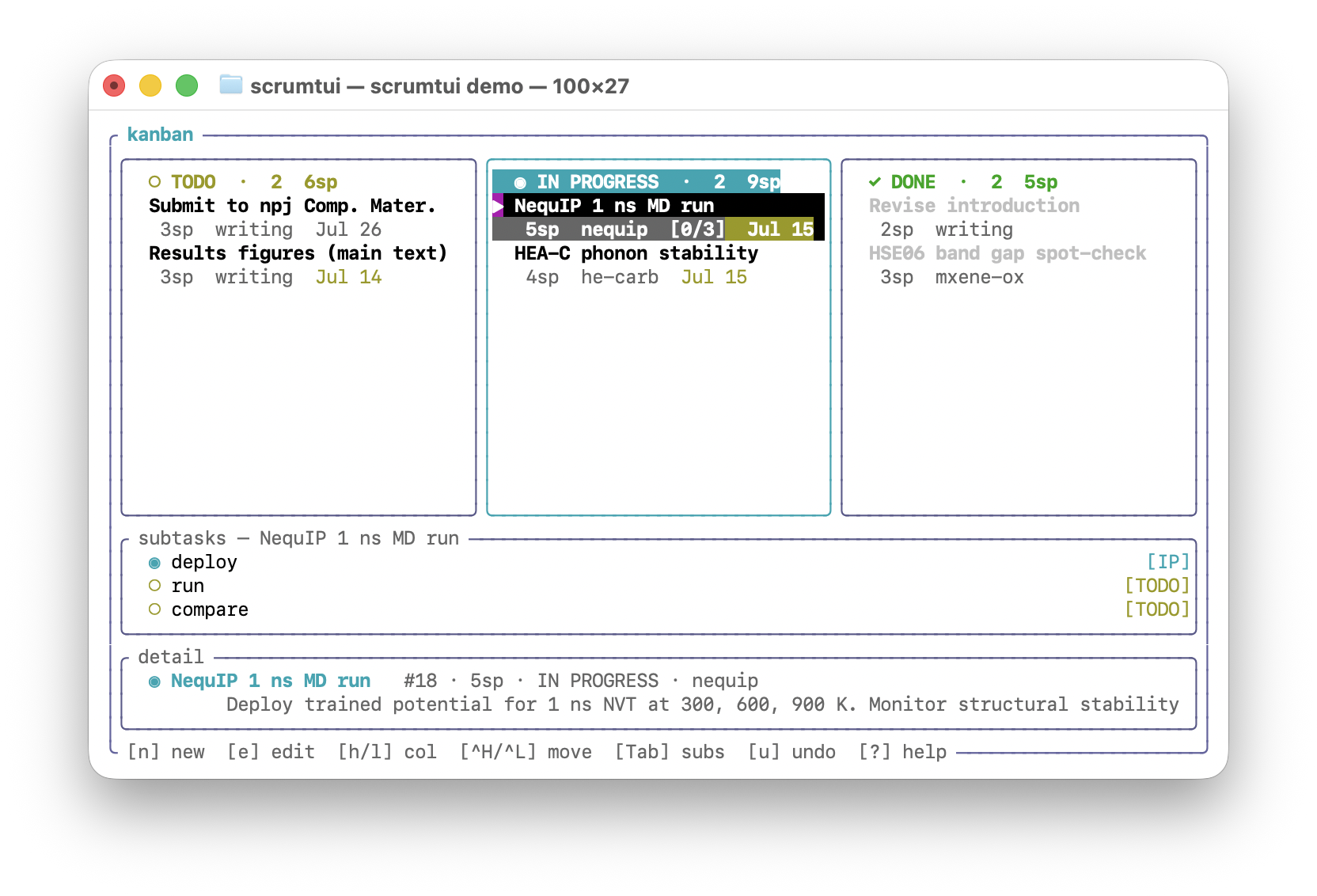Image resolution: width=1317 pixels, height=896 pixels.
Task: Click 6sp total in TODO header
Action: tap(321, 182)
